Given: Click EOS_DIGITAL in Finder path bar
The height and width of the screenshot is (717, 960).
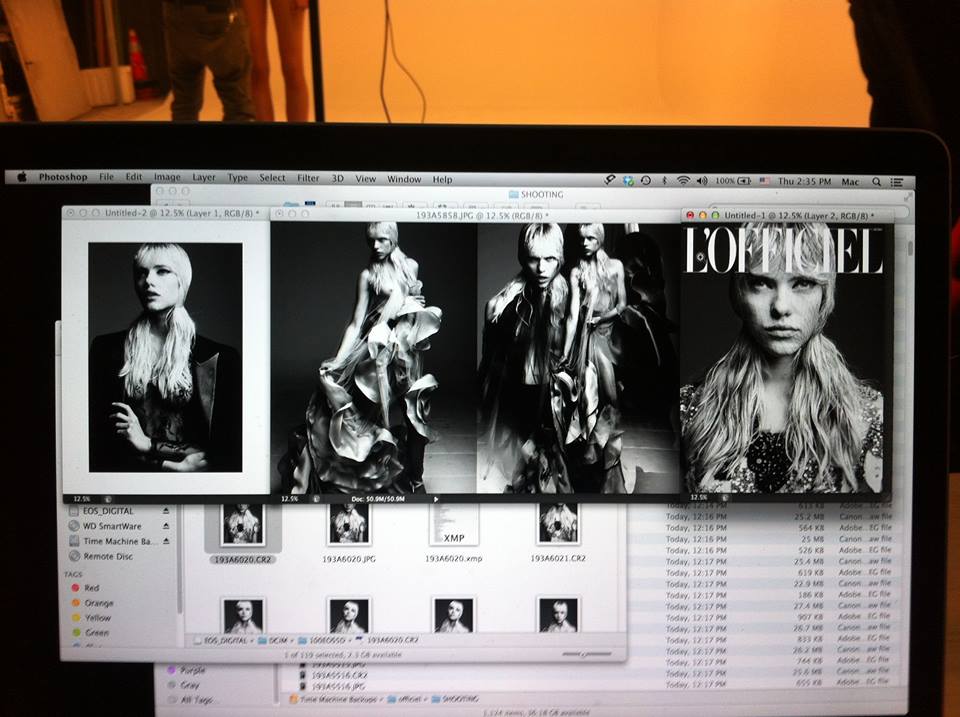Looking at the screenshot, I should [x=221, y=640].
